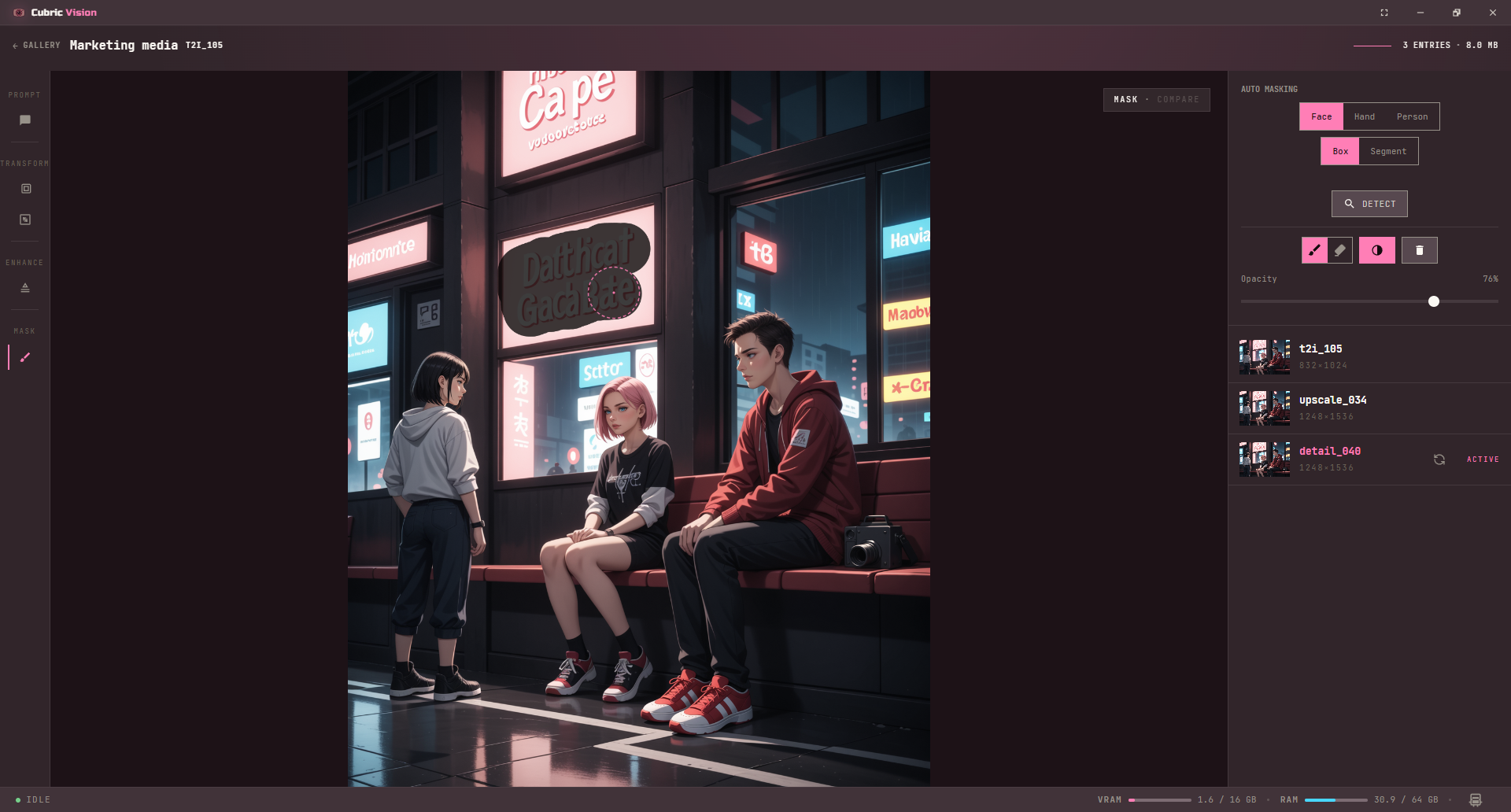This screenshot has height=812, width=1511.
Task: Invert the mask with contrast icon
Action: click(1377, 250)
